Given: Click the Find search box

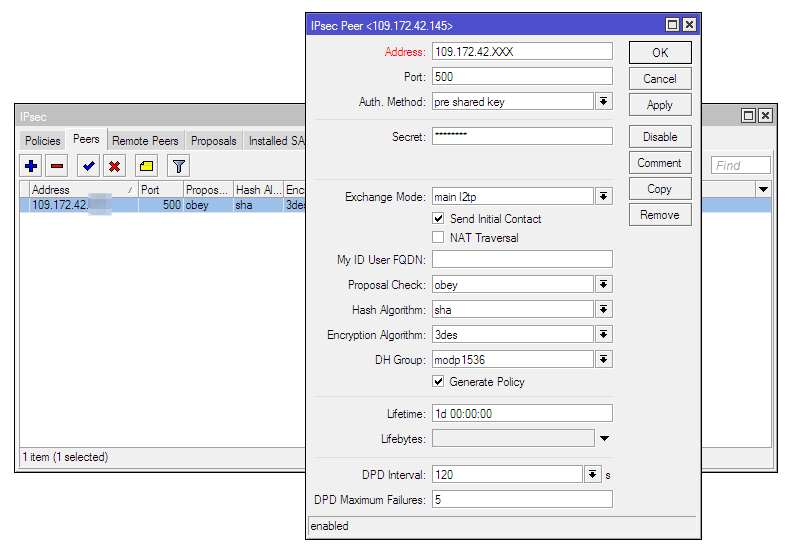Looking at the screenshot, I should [740, 165].
